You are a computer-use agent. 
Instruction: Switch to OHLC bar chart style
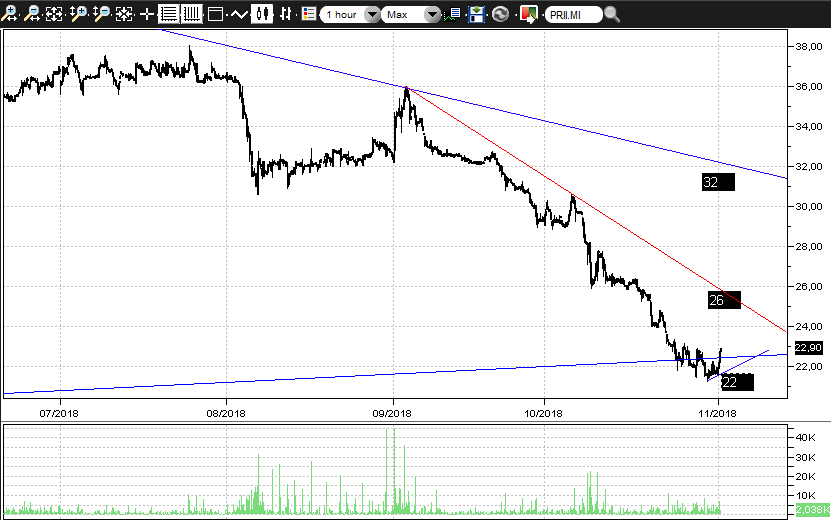point(285,14)
